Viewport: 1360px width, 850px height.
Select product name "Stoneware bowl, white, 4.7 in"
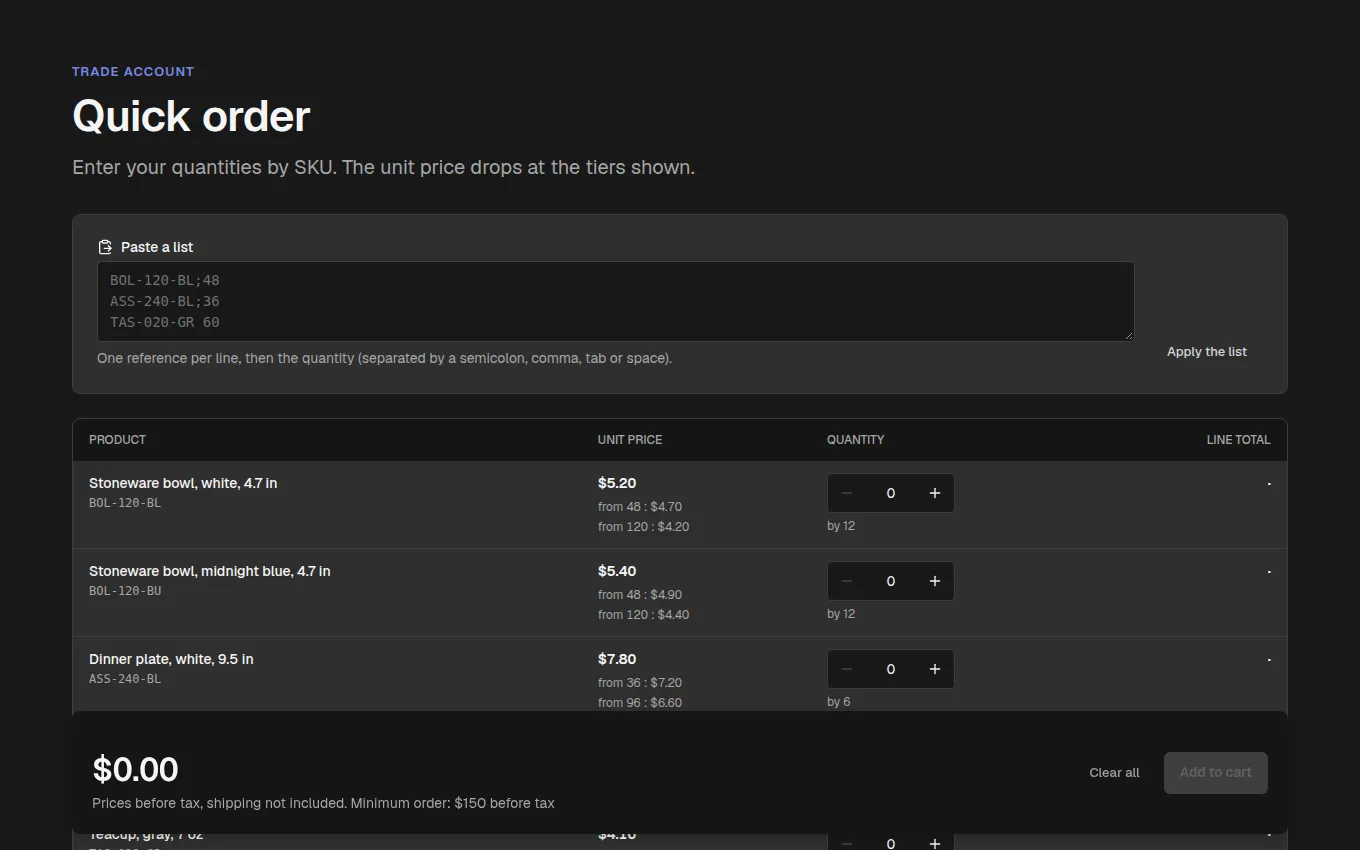point(183,483)
